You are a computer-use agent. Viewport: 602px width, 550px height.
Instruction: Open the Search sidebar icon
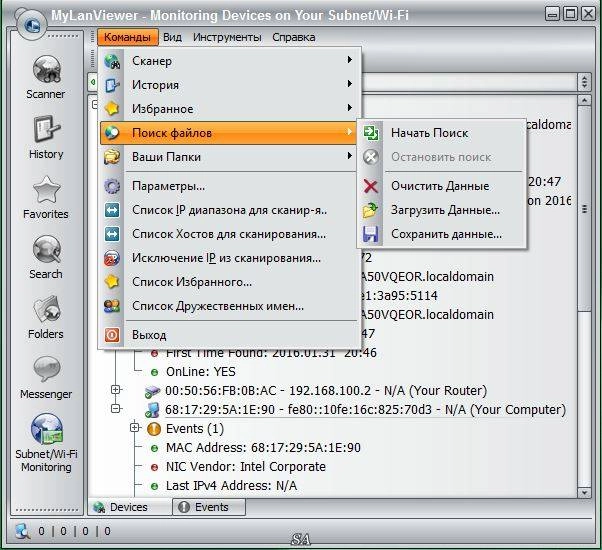pos(46,249)
